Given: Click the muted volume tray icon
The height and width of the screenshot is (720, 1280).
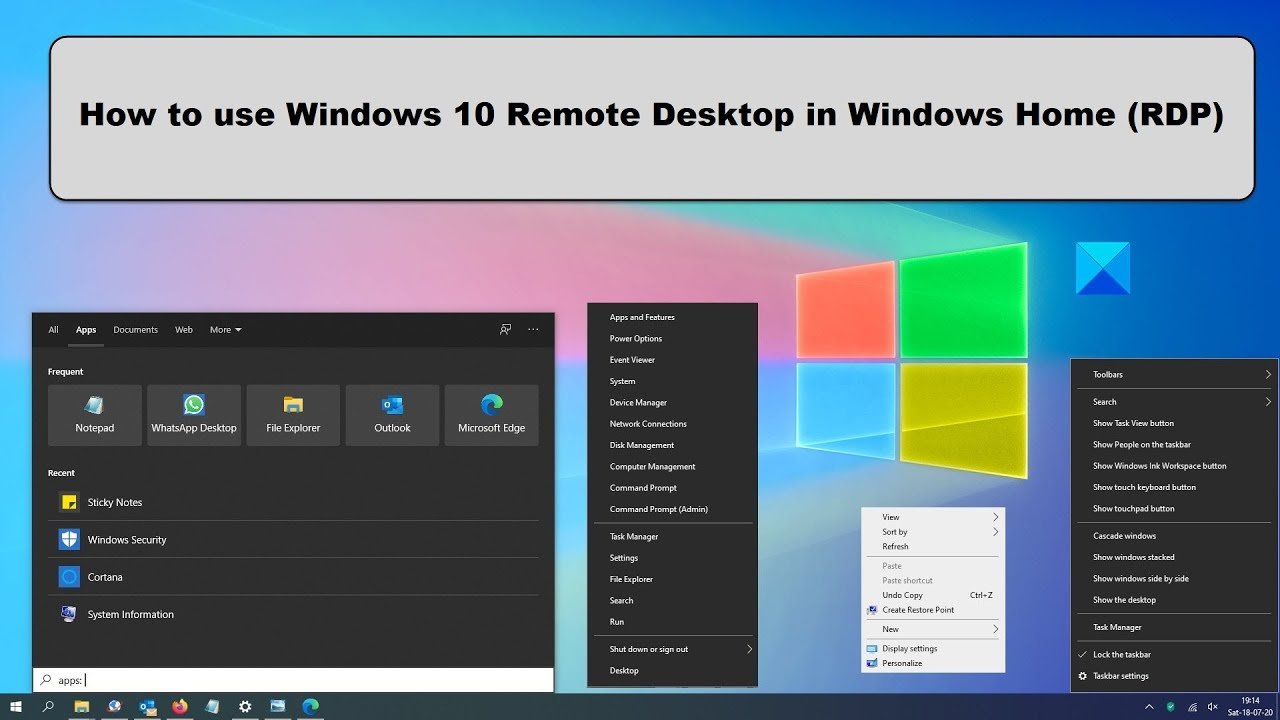Looking at the screenshot, I should coord(1212,706).
